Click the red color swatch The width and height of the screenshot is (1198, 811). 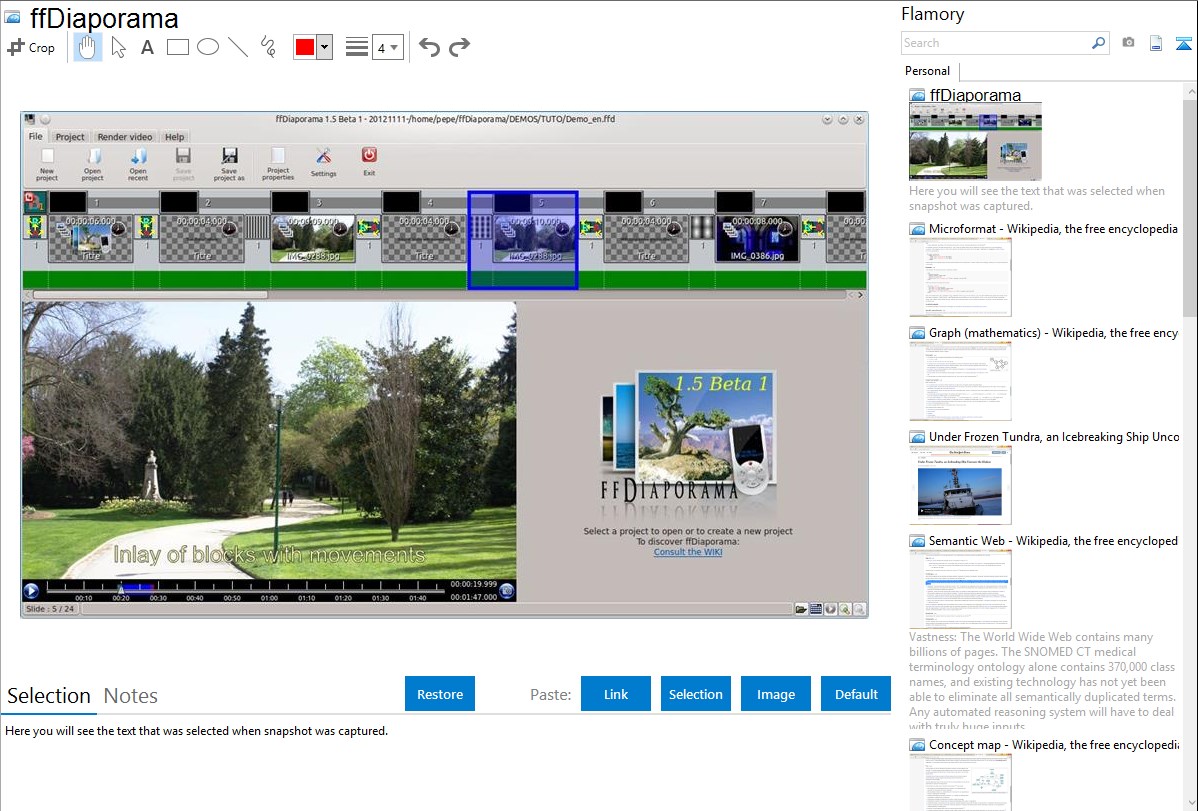[305, 47]
